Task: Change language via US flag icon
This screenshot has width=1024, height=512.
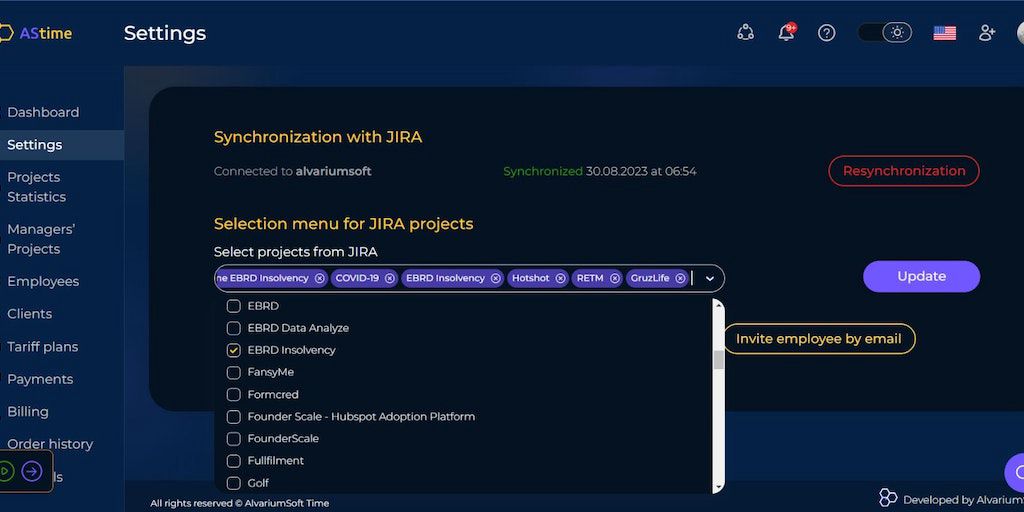Action: pos(944,33)
